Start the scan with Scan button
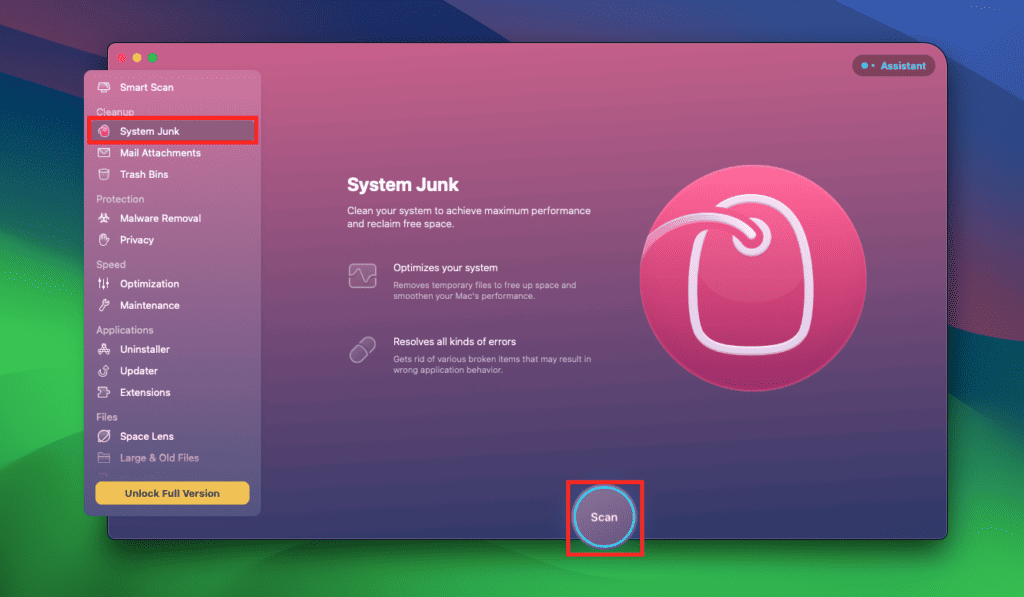Screen dimensions: 1024x597 pyautogui.click(x=604, y=517)
